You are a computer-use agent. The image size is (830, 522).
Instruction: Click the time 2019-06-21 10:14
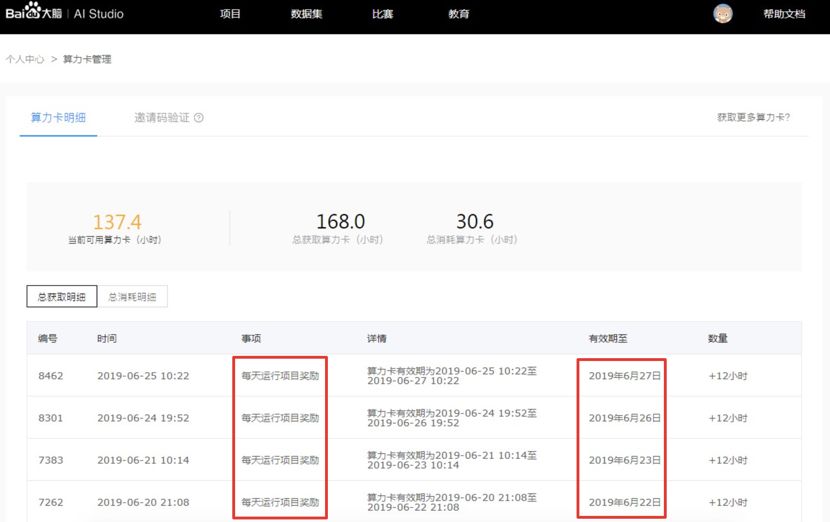(143, 460)
